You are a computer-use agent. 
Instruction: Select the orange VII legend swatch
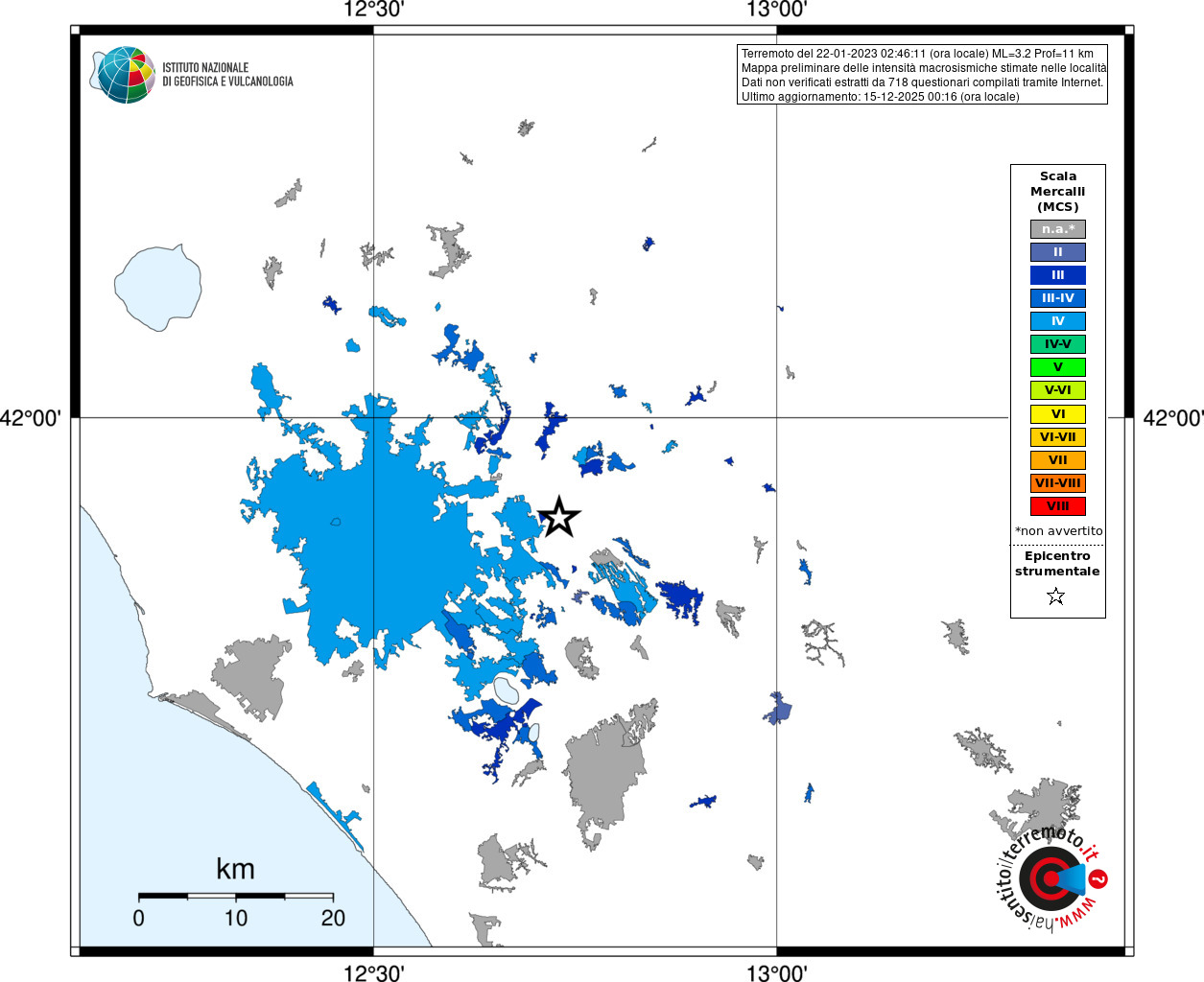pyautogui.click(x=1058, y=460)
